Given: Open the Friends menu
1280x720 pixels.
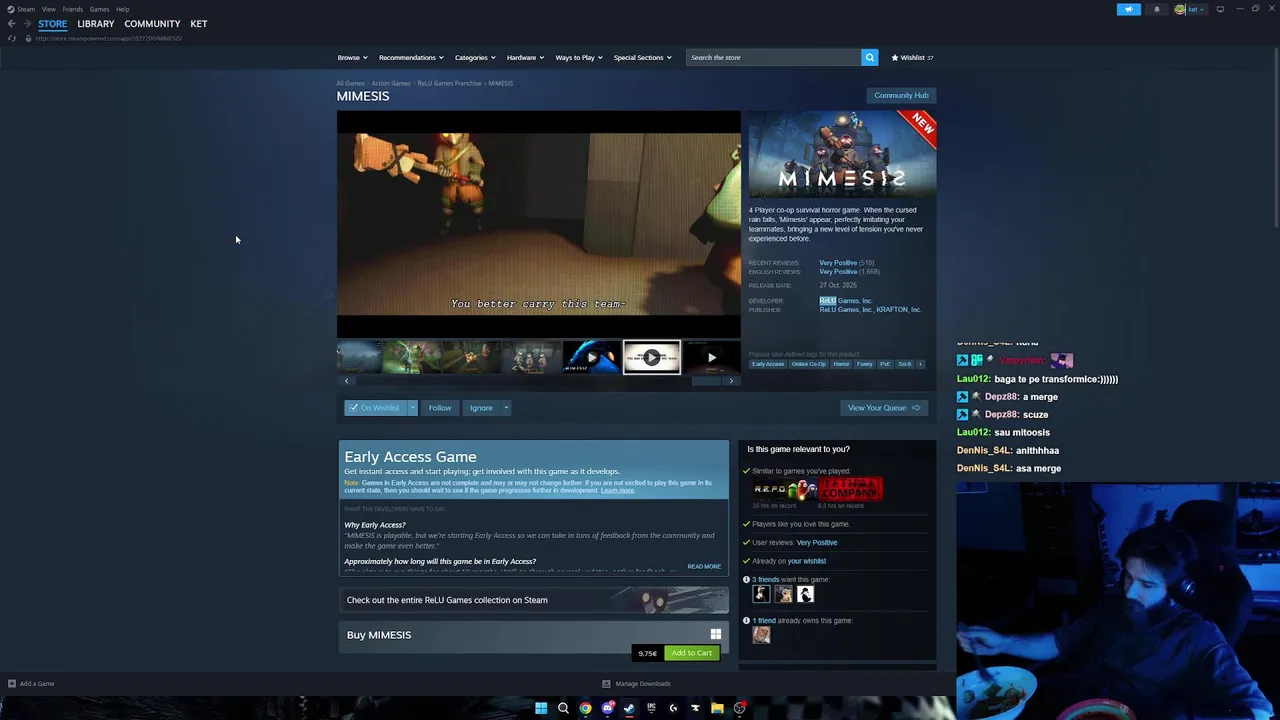Looking at the screenshot, I should pos(72,9).
